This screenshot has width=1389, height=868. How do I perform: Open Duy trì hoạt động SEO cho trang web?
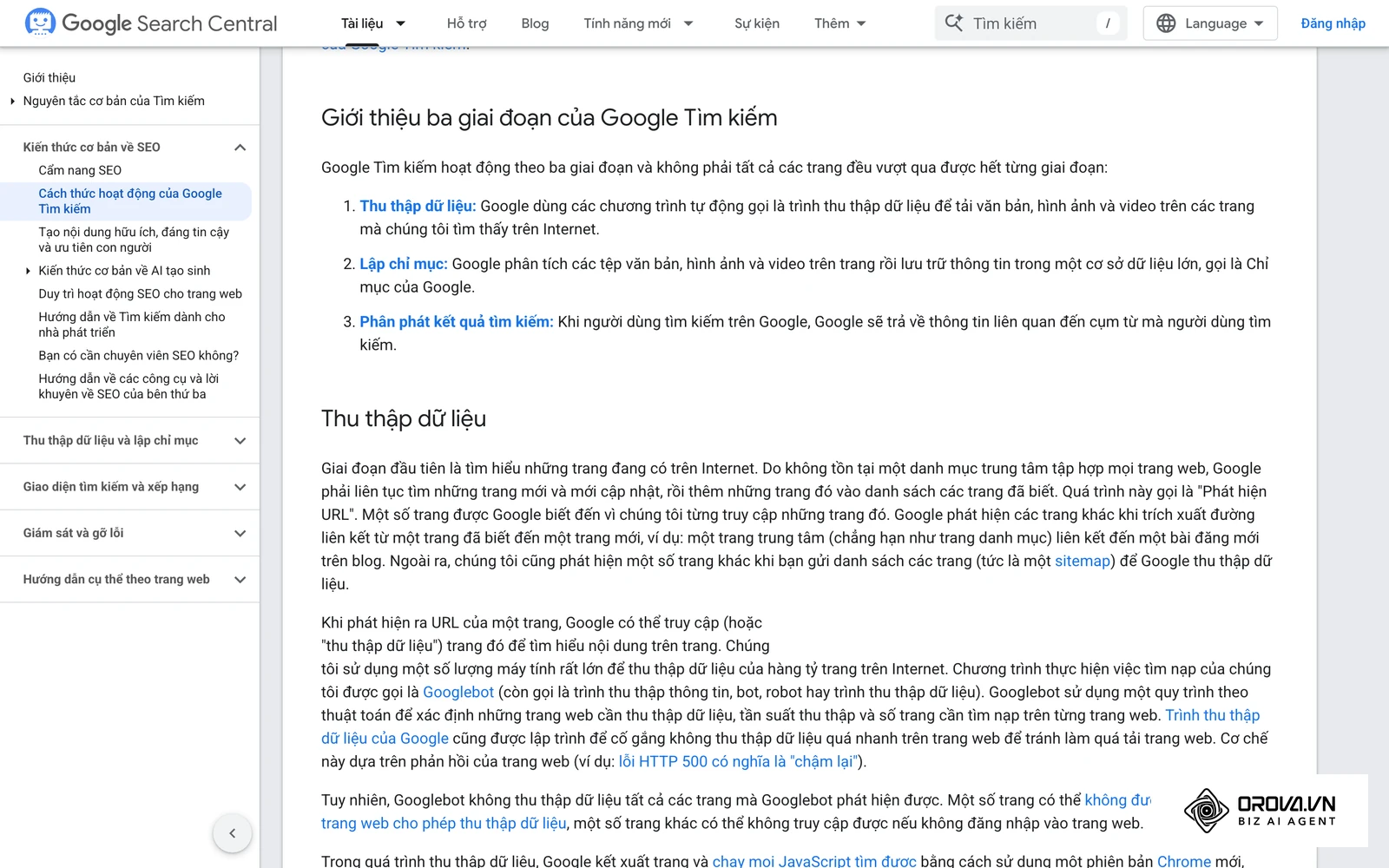(140, 293)
